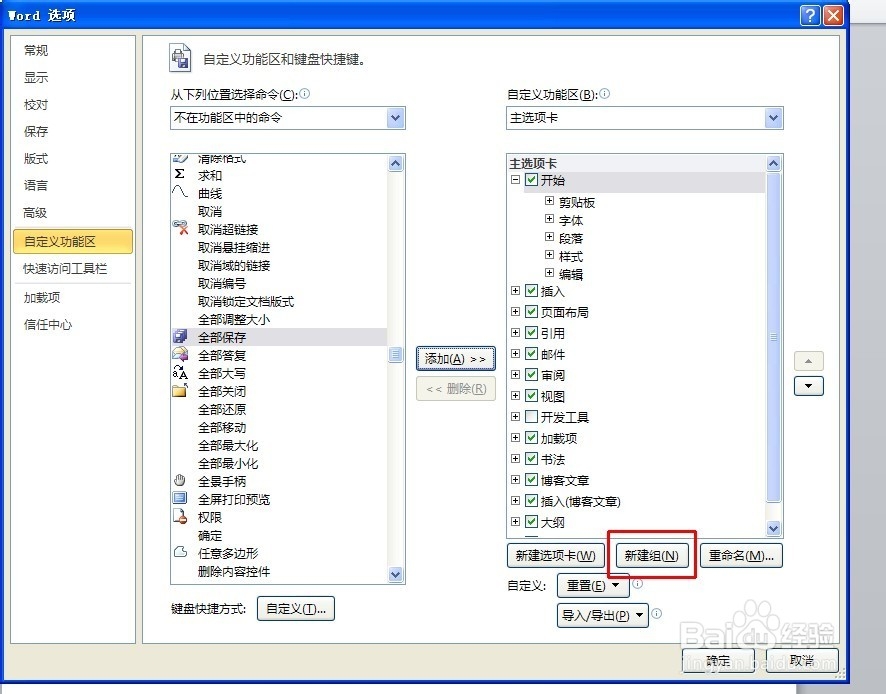Expand the 字体 group
The image size is (886, 694).
click(549, 219)
